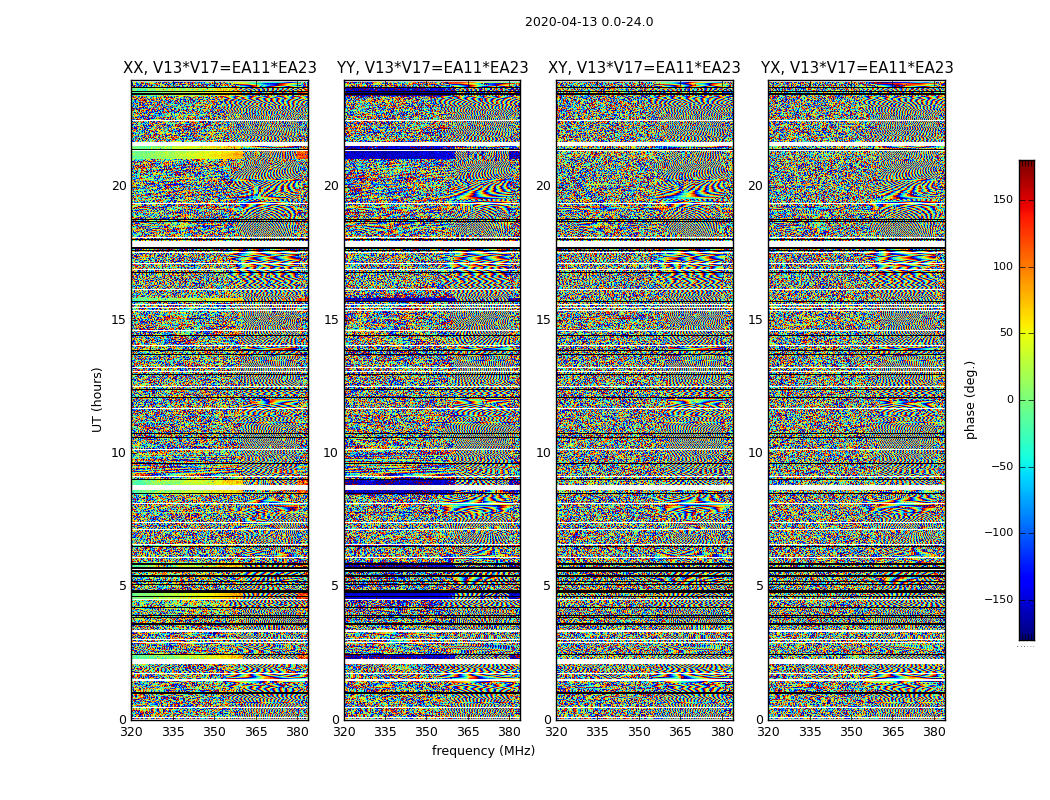1050x800 pixels.
Task: Click the 380 MHz tick under XY plot
Action: [722, 732]
